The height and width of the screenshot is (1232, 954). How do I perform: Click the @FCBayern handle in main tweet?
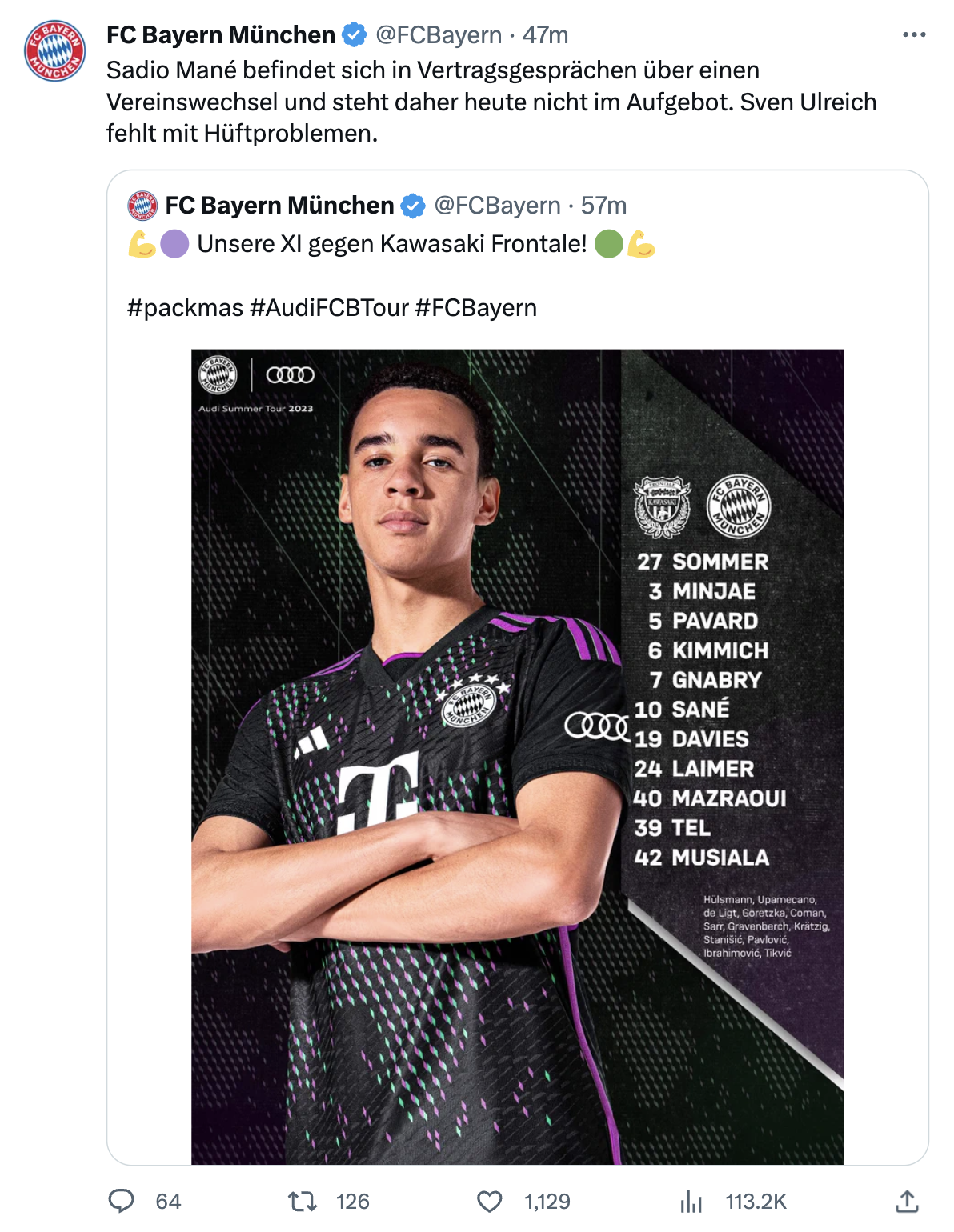click(439, 35)
